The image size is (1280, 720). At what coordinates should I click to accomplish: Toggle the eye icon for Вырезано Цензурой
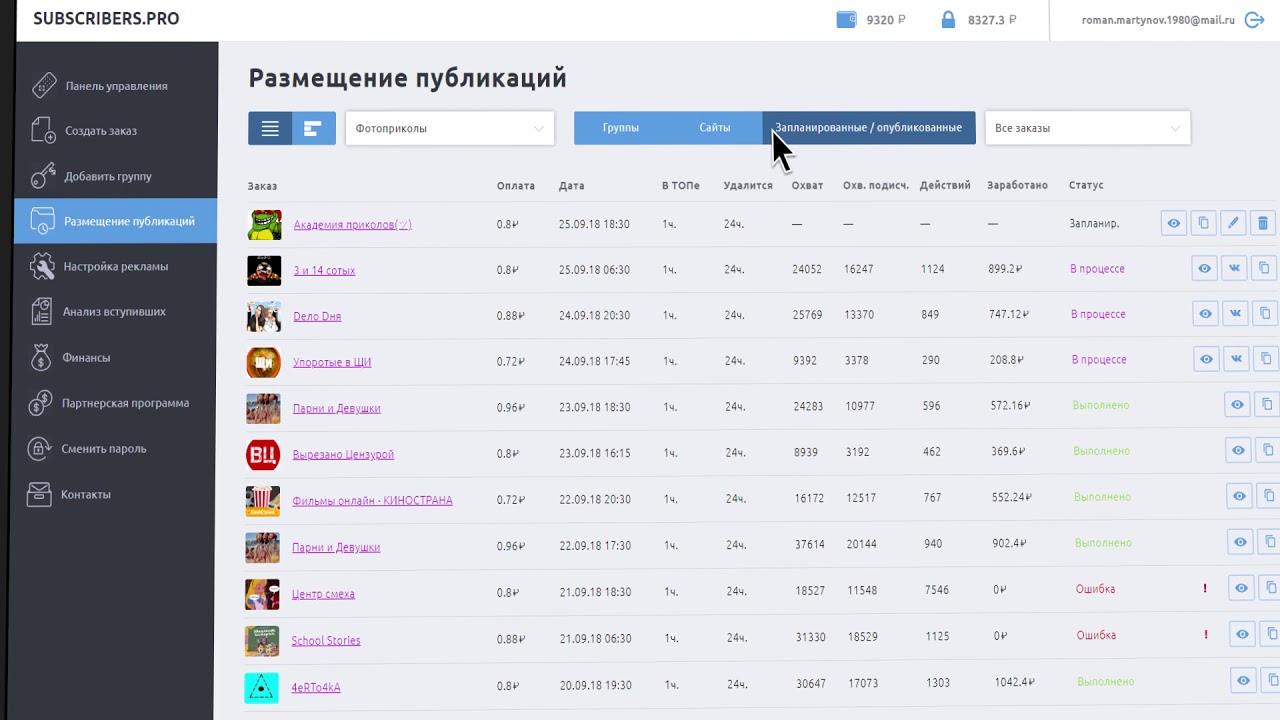[1238, 450]
